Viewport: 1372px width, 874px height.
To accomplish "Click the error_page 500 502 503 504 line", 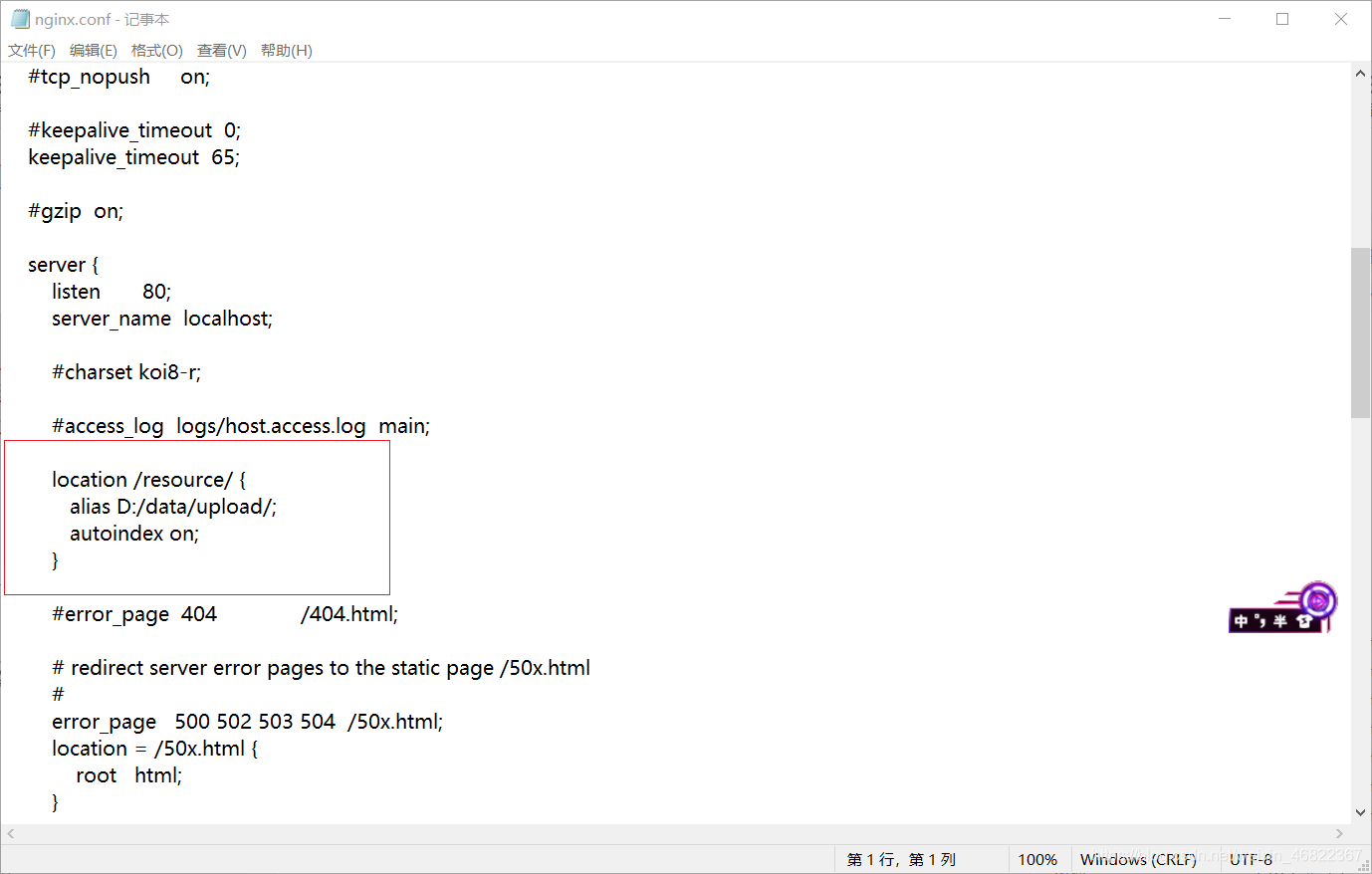I will click(248, 723).
